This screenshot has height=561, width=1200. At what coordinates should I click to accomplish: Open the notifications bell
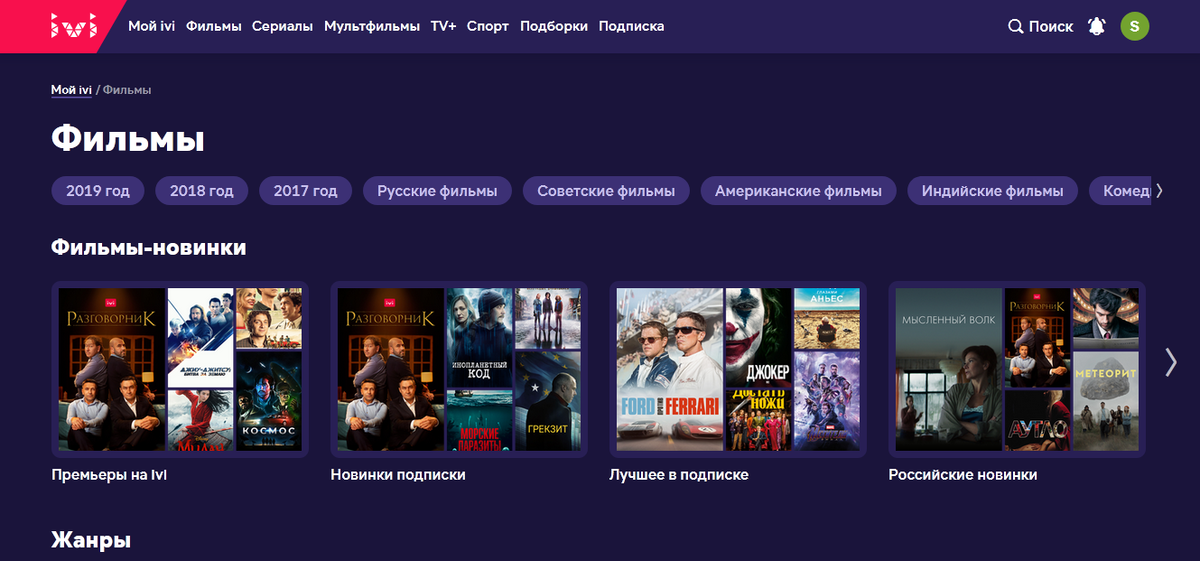[x=1097, y=26]
